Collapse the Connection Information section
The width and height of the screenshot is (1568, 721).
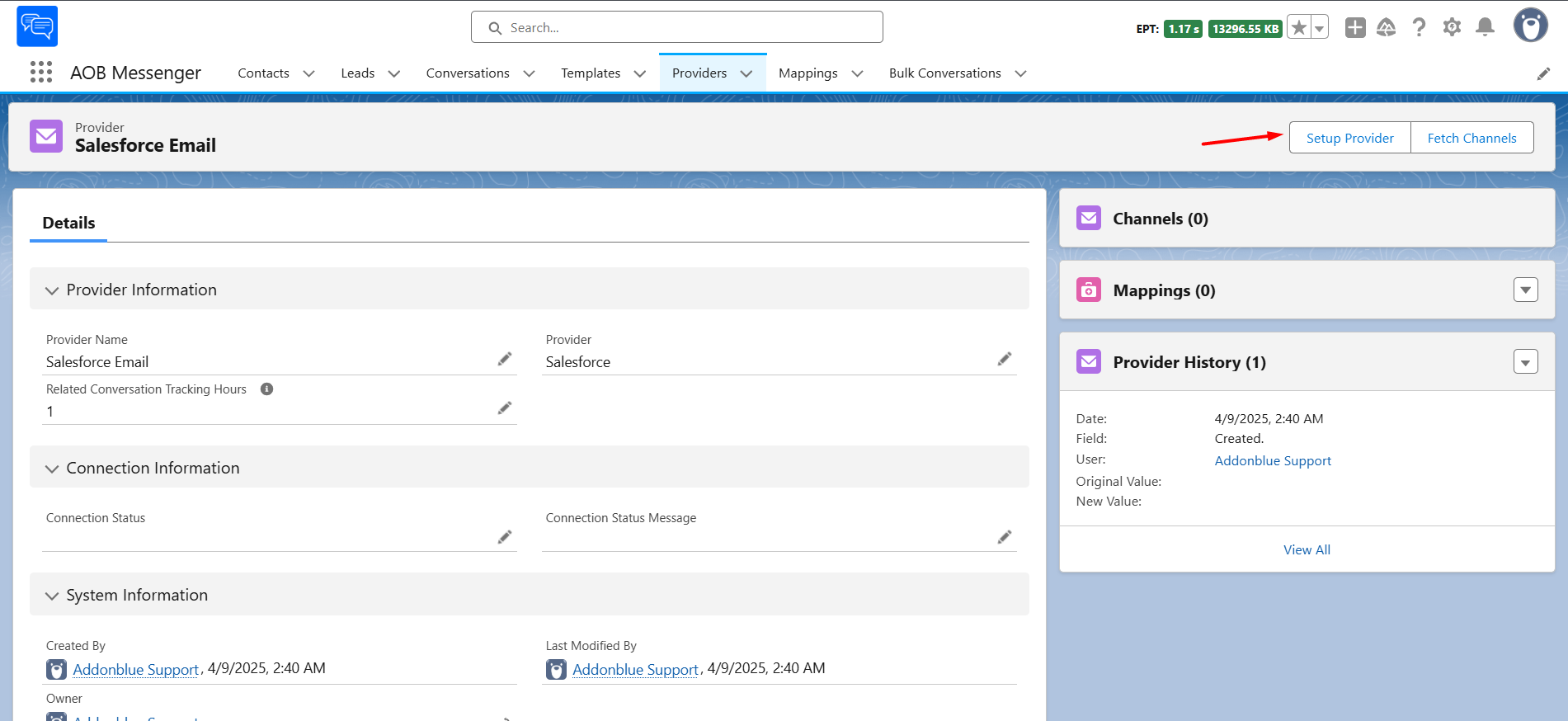52,469
